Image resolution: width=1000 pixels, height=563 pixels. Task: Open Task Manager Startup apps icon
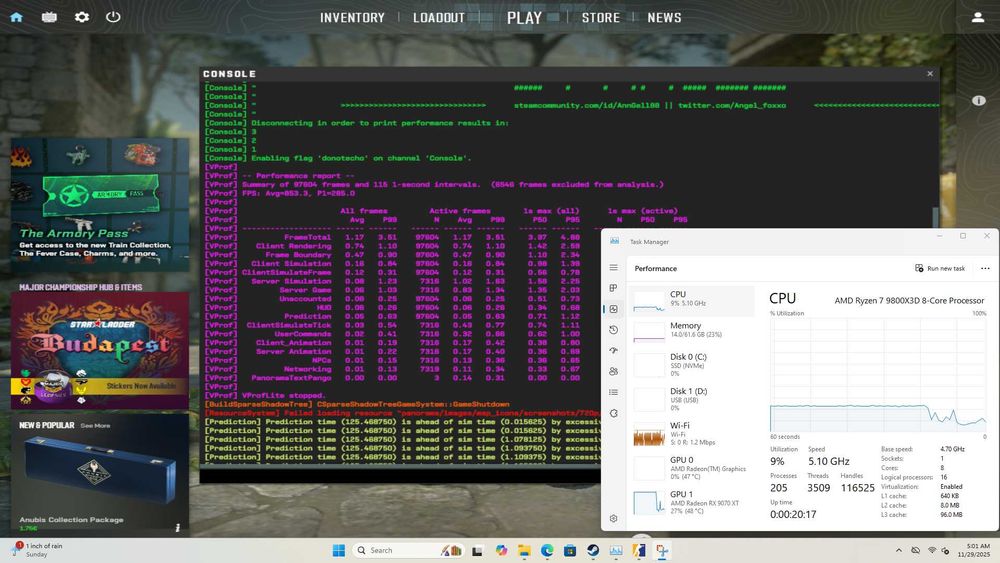point(614,351)
